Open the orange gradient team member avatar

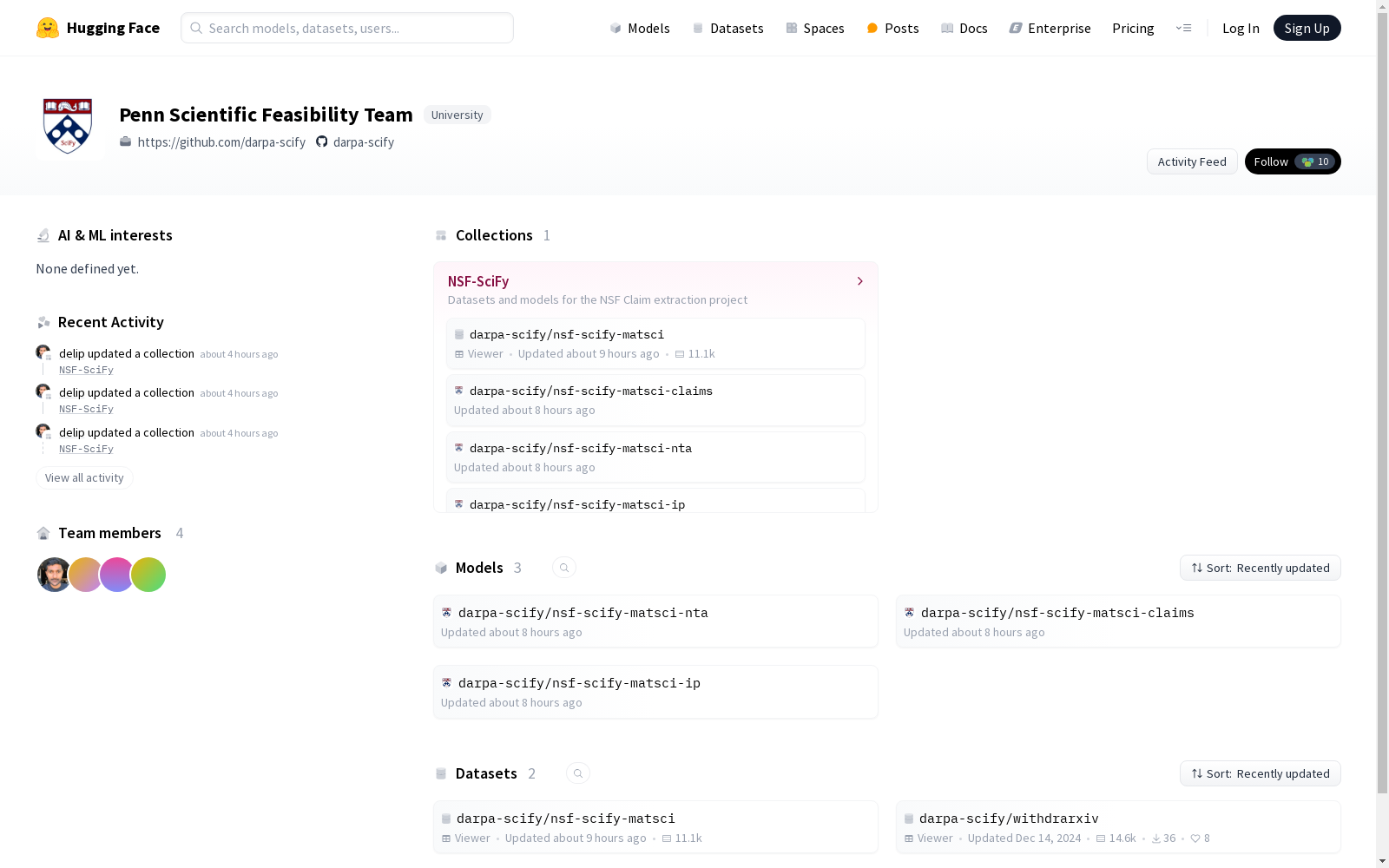[85, 575]
